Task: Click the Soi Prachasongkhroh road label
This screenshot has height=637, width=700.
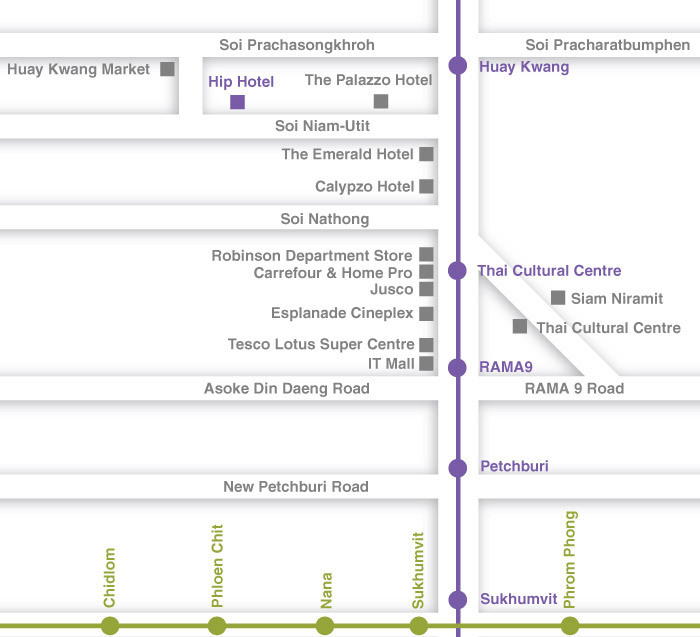Action: click(297, 45)
